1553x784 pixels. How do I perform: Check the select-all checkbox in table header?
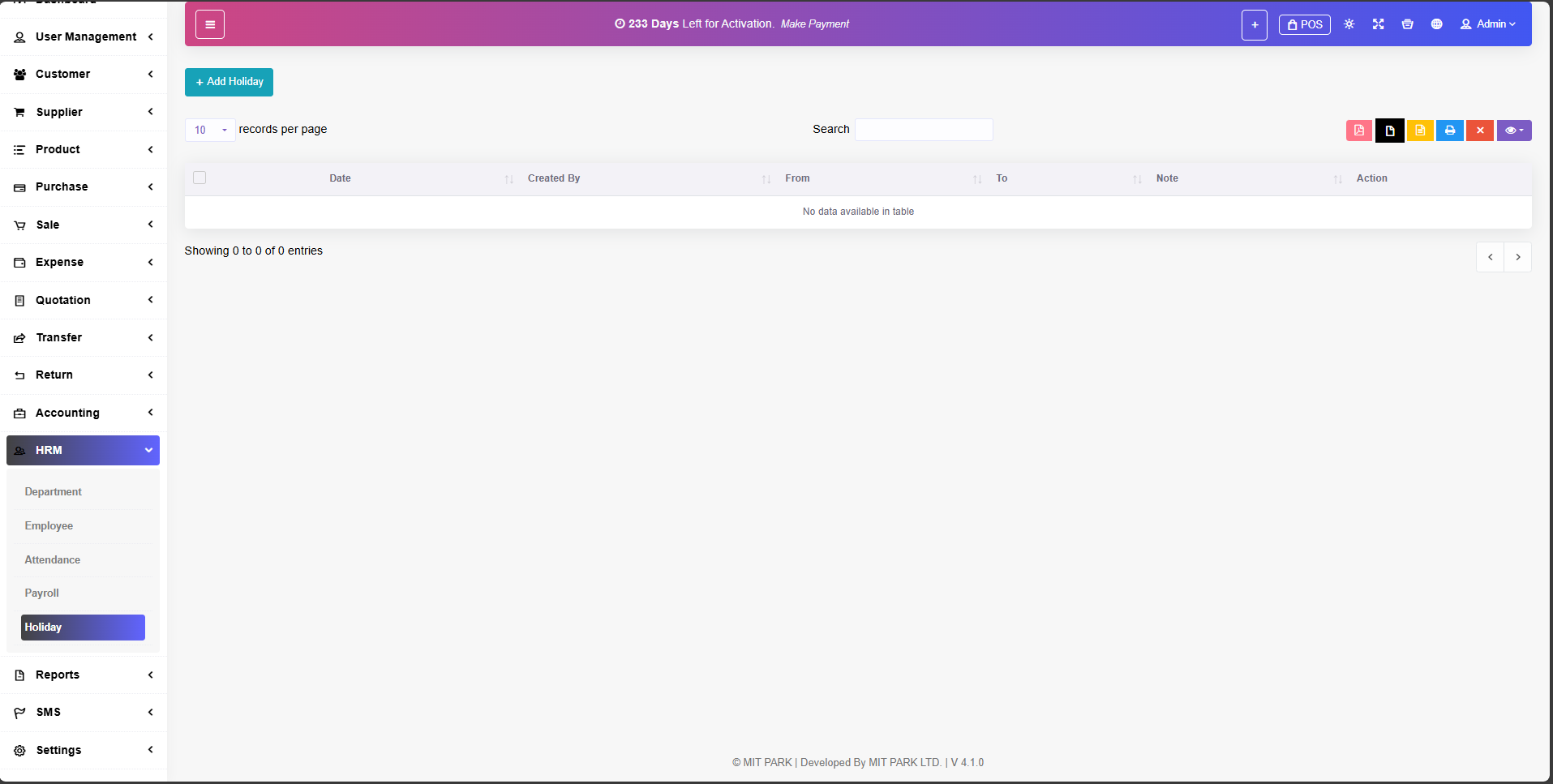tap(199, 178)
